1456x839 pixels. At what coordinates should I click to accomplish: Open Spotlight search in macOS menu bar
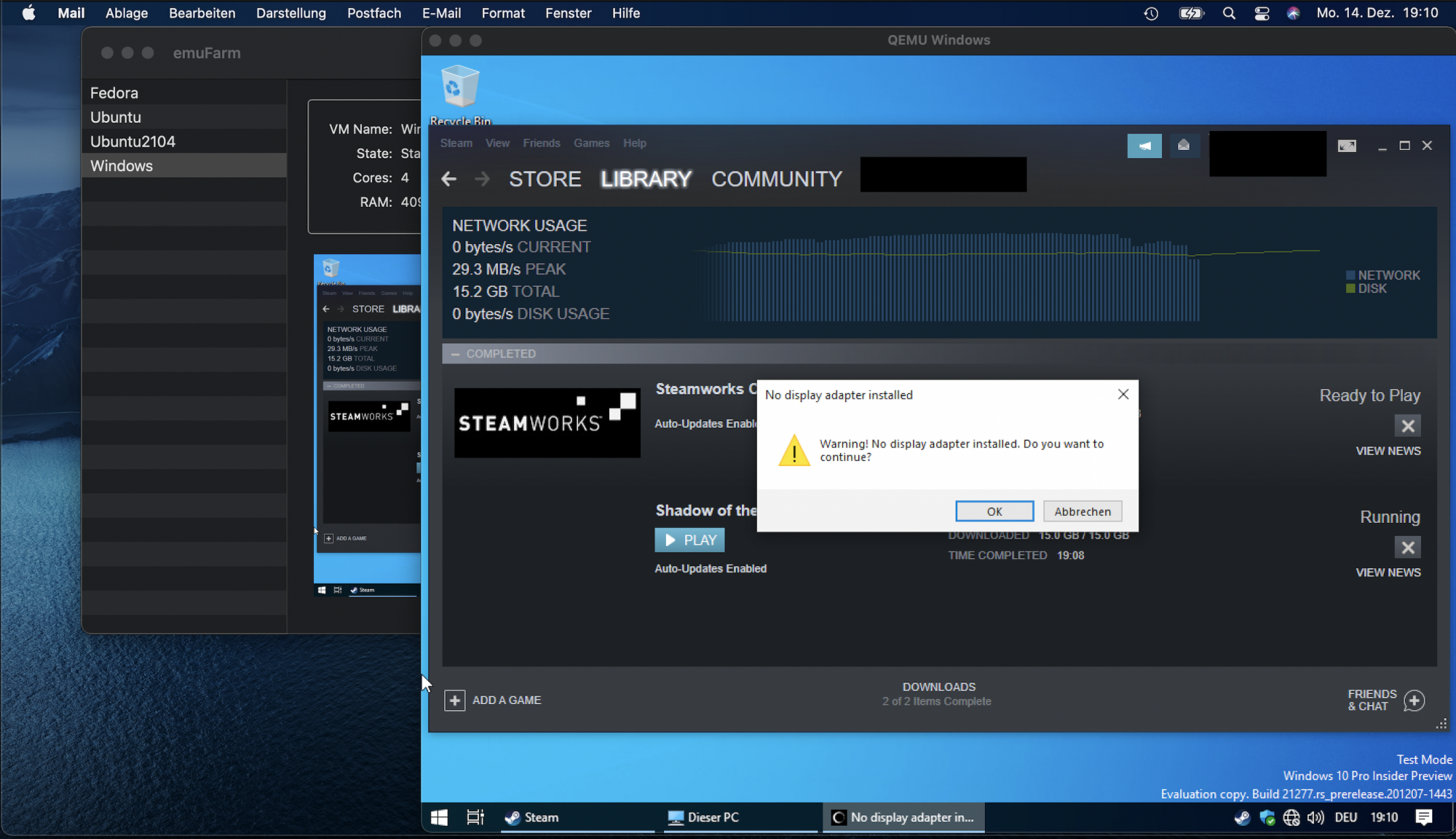1229,13
